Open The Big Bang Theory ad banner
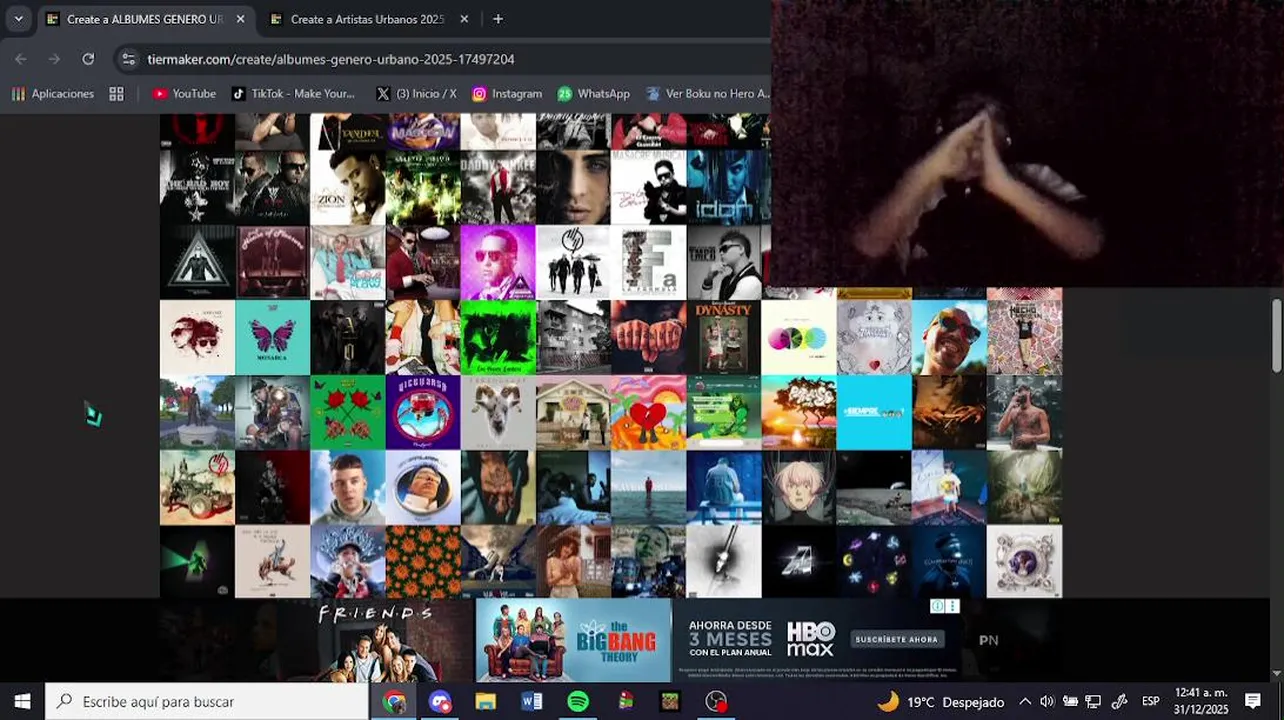Image resolution: width=1284 pixels, height=720 pixels. tap(573, 640)
